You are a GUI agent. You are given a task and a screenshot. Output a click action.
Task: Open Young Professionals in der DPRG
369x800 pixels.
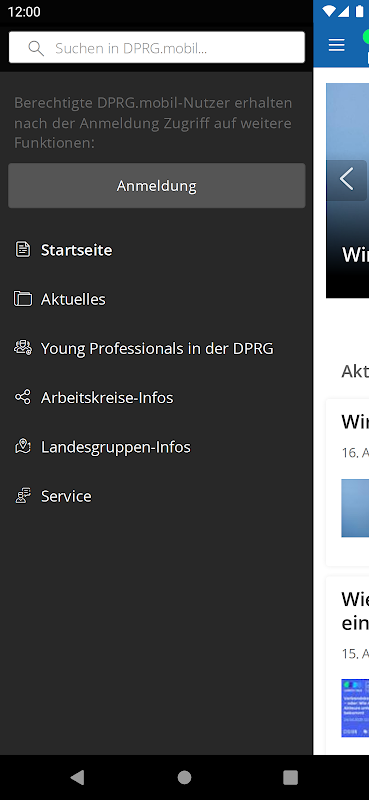tap(157, 348)
